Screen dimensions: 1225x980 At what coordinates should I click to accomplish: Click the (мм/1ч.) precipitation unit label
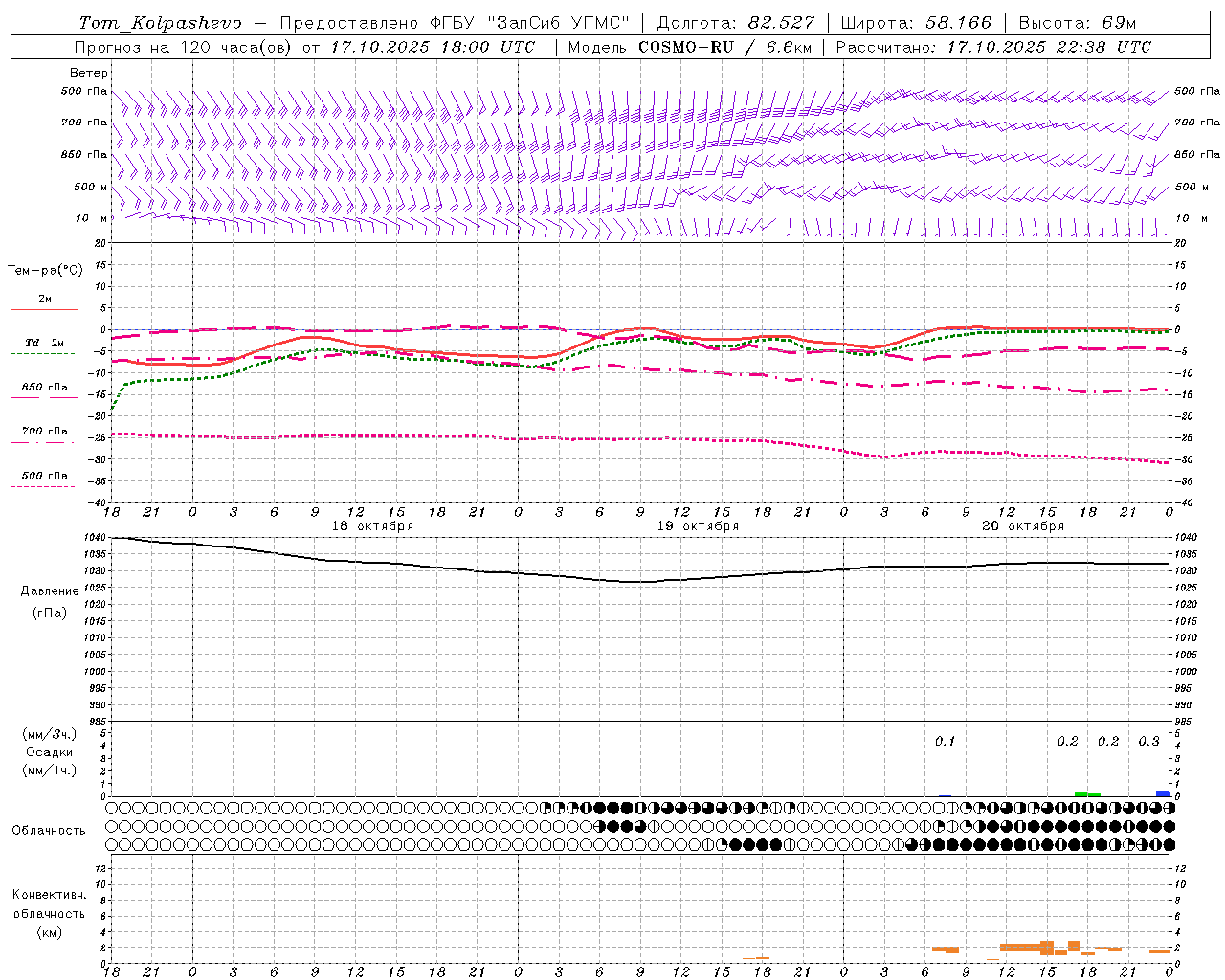click(50, 770)
